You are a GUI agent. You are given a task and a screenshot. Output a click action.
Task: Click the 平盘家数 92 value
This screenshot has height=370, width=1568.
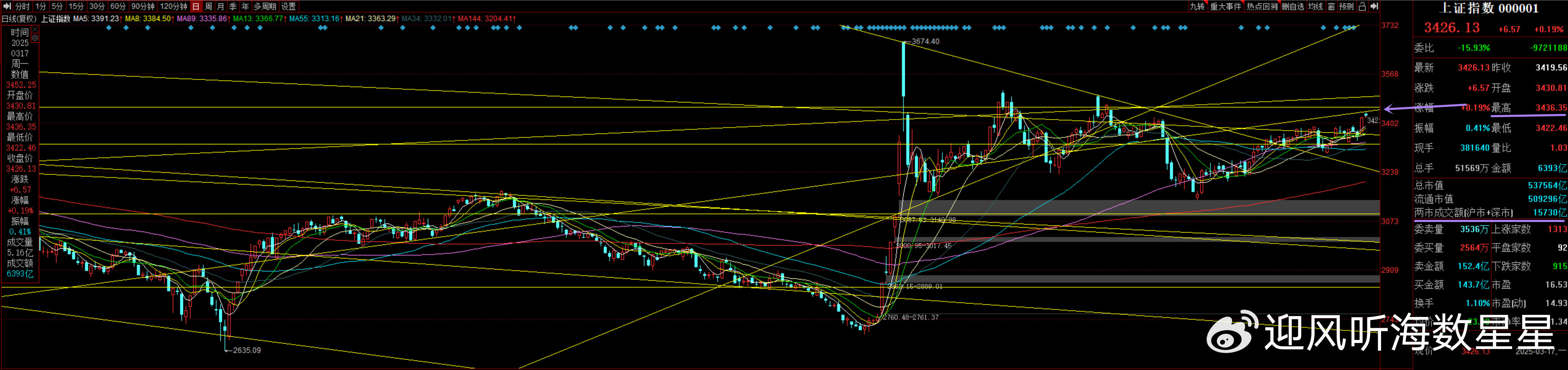[1562, 247]
